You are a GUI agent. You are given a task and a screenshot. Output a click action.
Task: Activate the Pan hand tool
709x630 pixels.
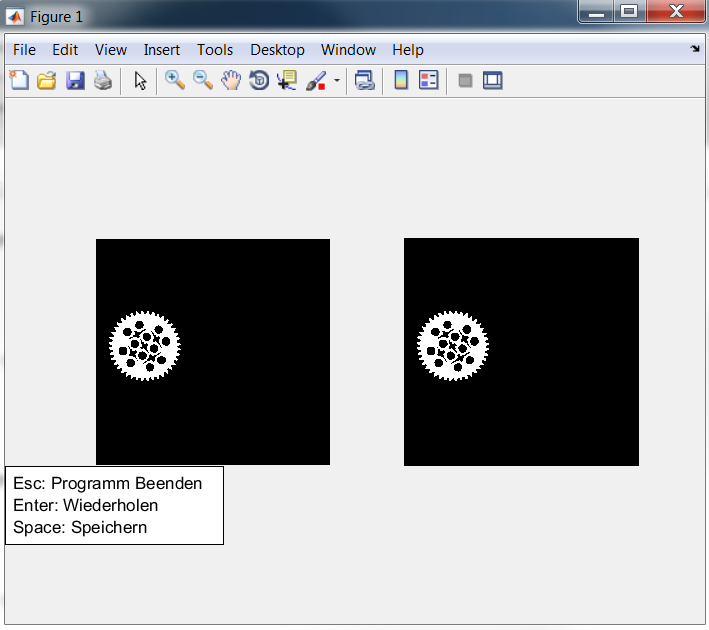(x=231, y=81)
